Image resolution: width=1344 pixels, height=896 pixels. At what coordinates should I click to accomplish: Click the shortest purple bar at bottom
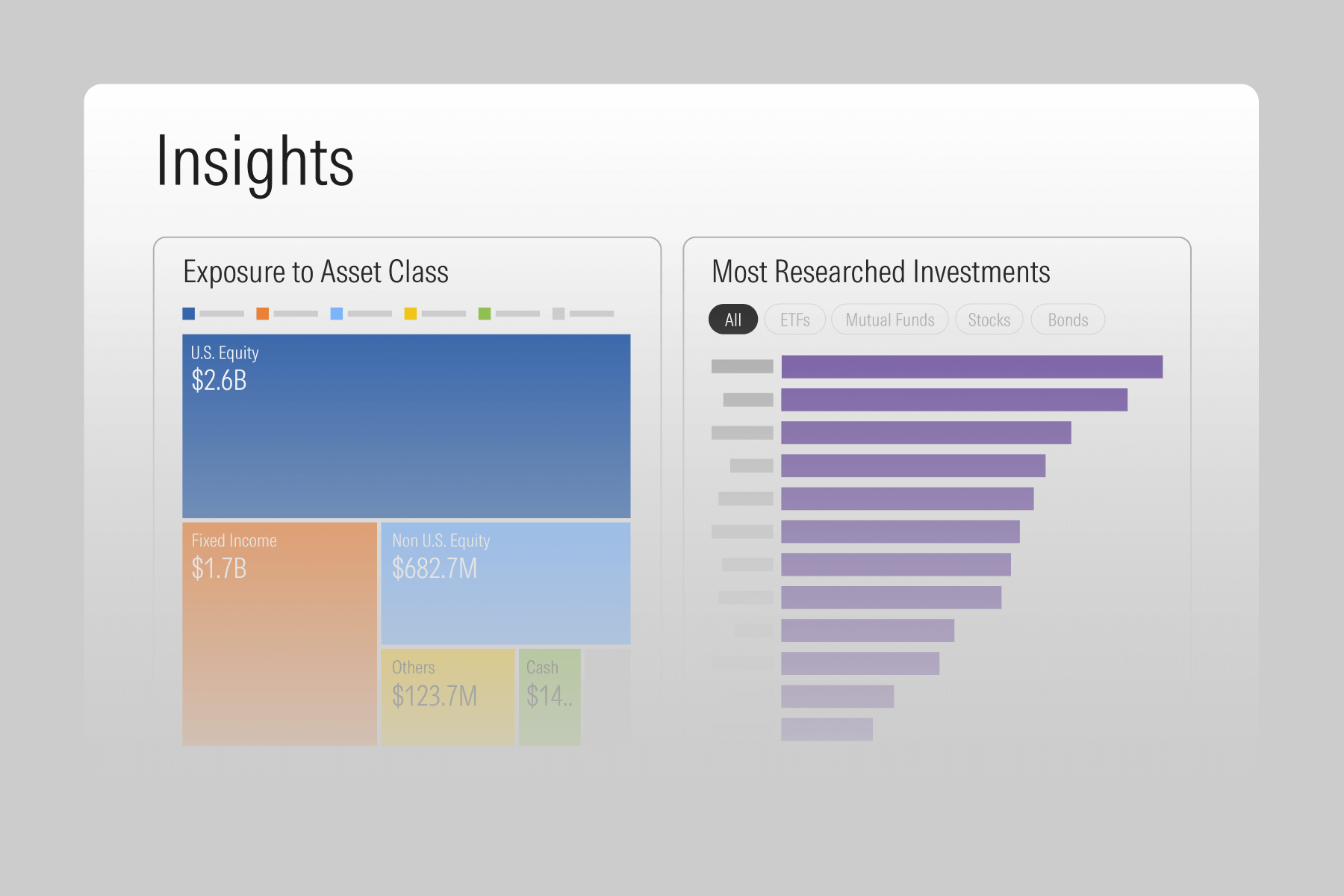coord(827,729)
